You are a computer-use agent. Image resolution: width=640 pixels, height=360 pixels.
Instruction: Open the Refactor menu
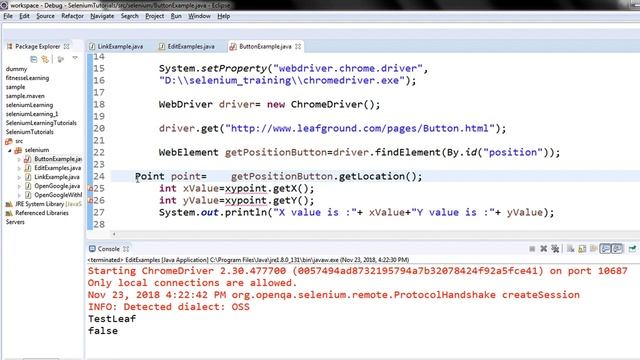coord(72,16)
